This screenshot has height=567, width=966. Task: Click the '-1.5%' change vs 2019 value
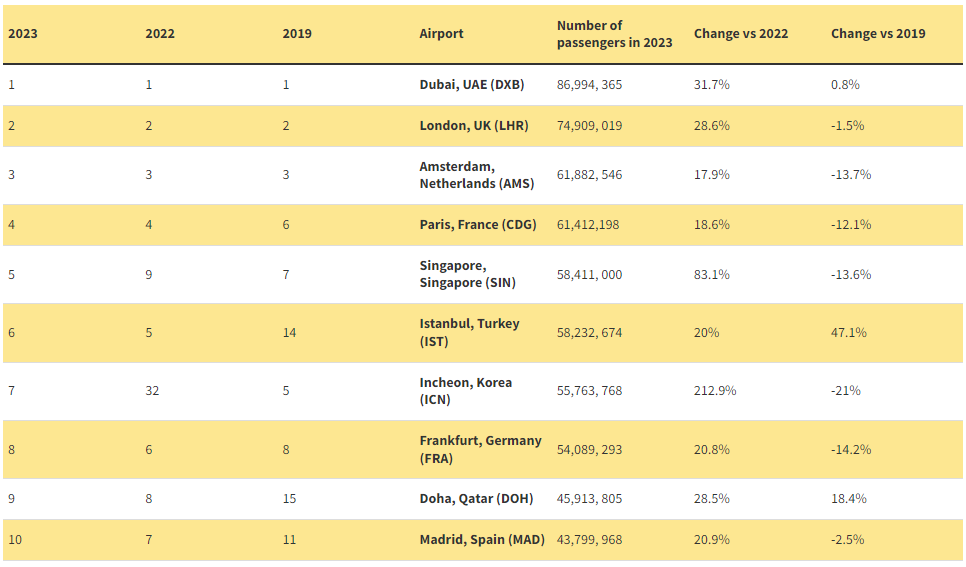pos(848,126)
